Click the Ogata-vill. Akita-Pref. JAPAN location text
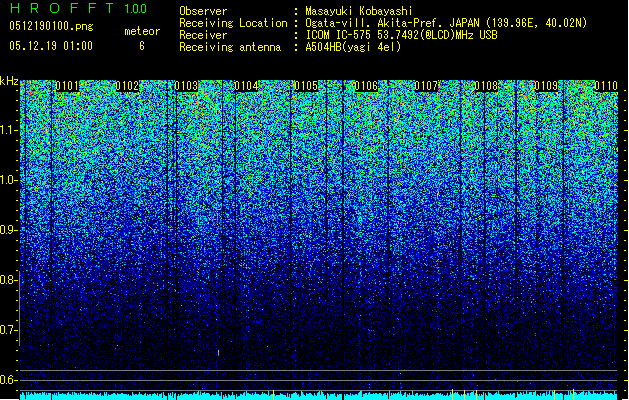The height and width of the screenshot is (400, 629). (446, 23)
